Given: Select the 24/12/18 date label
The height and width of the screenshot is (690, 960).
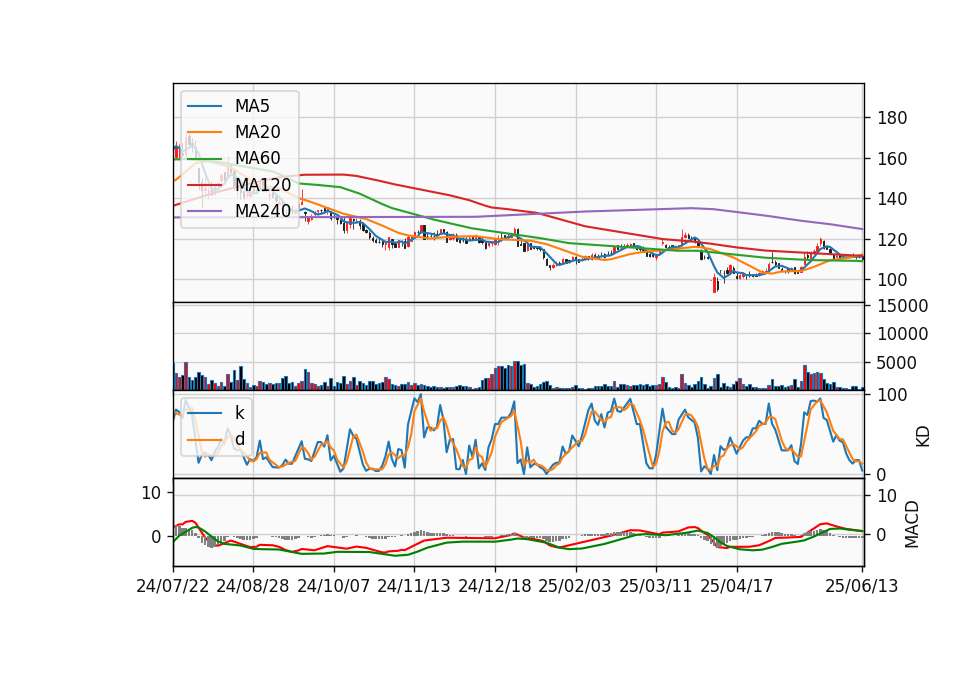Looking at the screenshot, I should tap(495, 586).
